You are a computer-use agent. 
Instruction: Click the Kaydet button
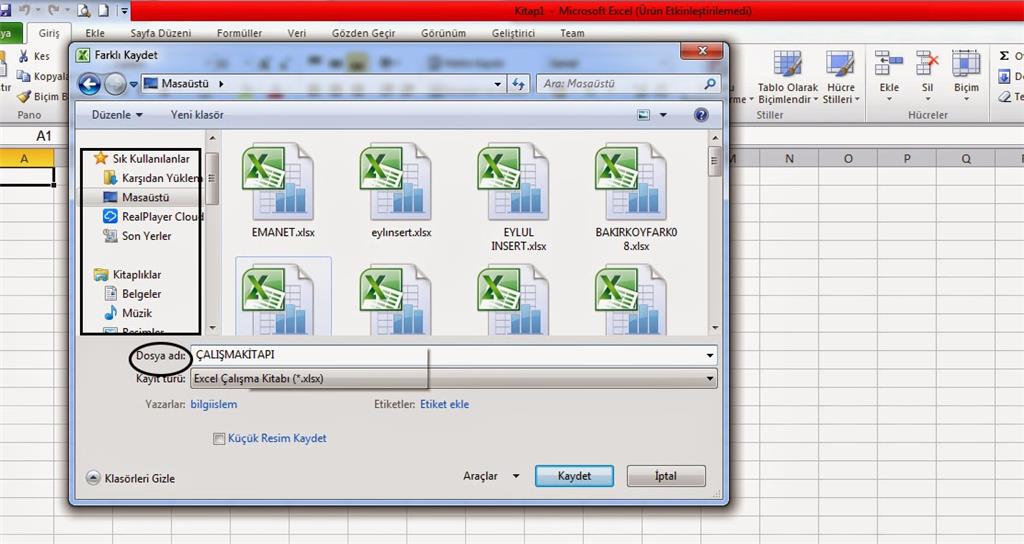click(x=574, y=476)
